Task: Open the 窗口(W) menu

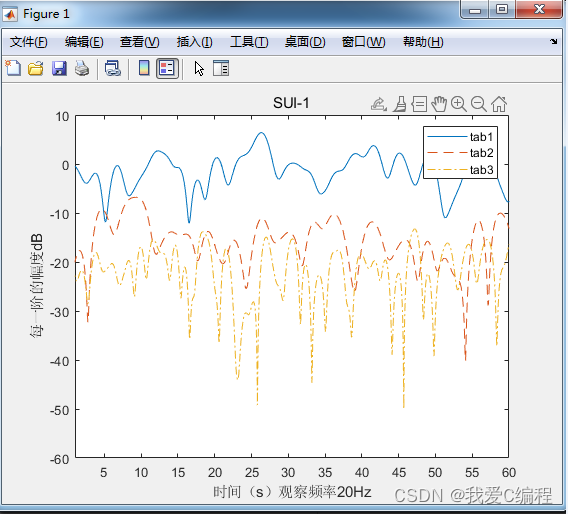Action: [363, 42]
